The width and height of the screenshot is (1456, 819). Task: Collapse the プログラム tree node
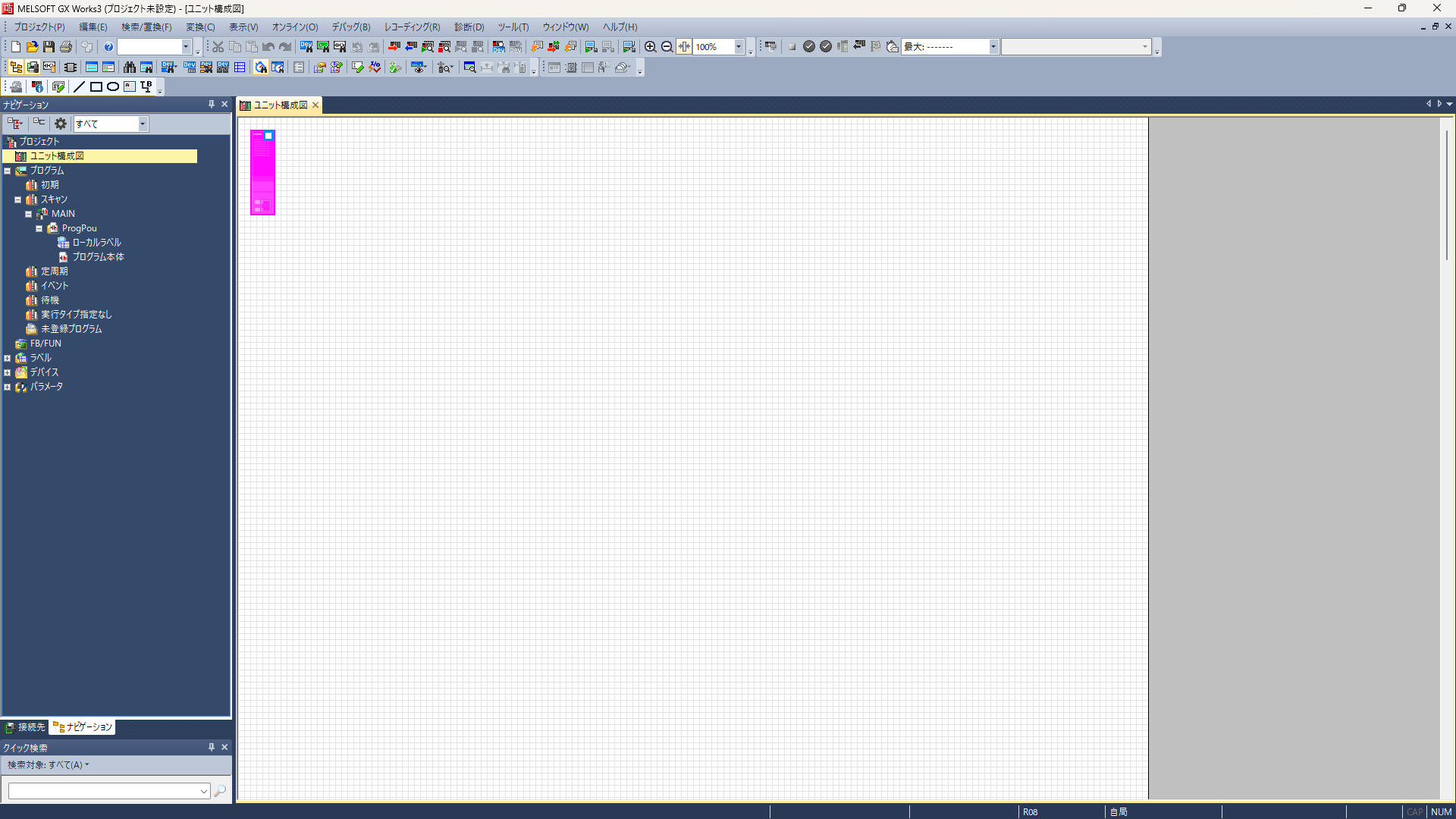8,171
